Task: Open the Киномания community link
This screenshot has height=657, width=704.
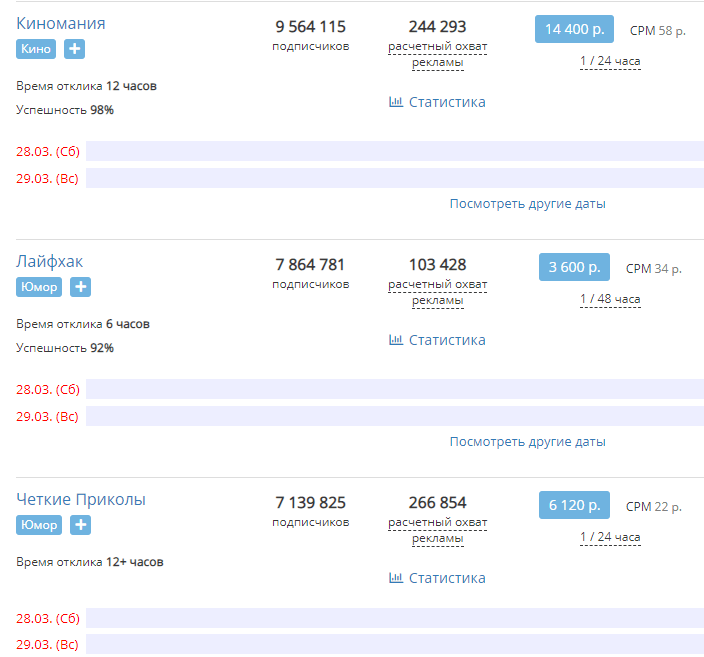Action: pyautogui.click(x=61, y=23)
